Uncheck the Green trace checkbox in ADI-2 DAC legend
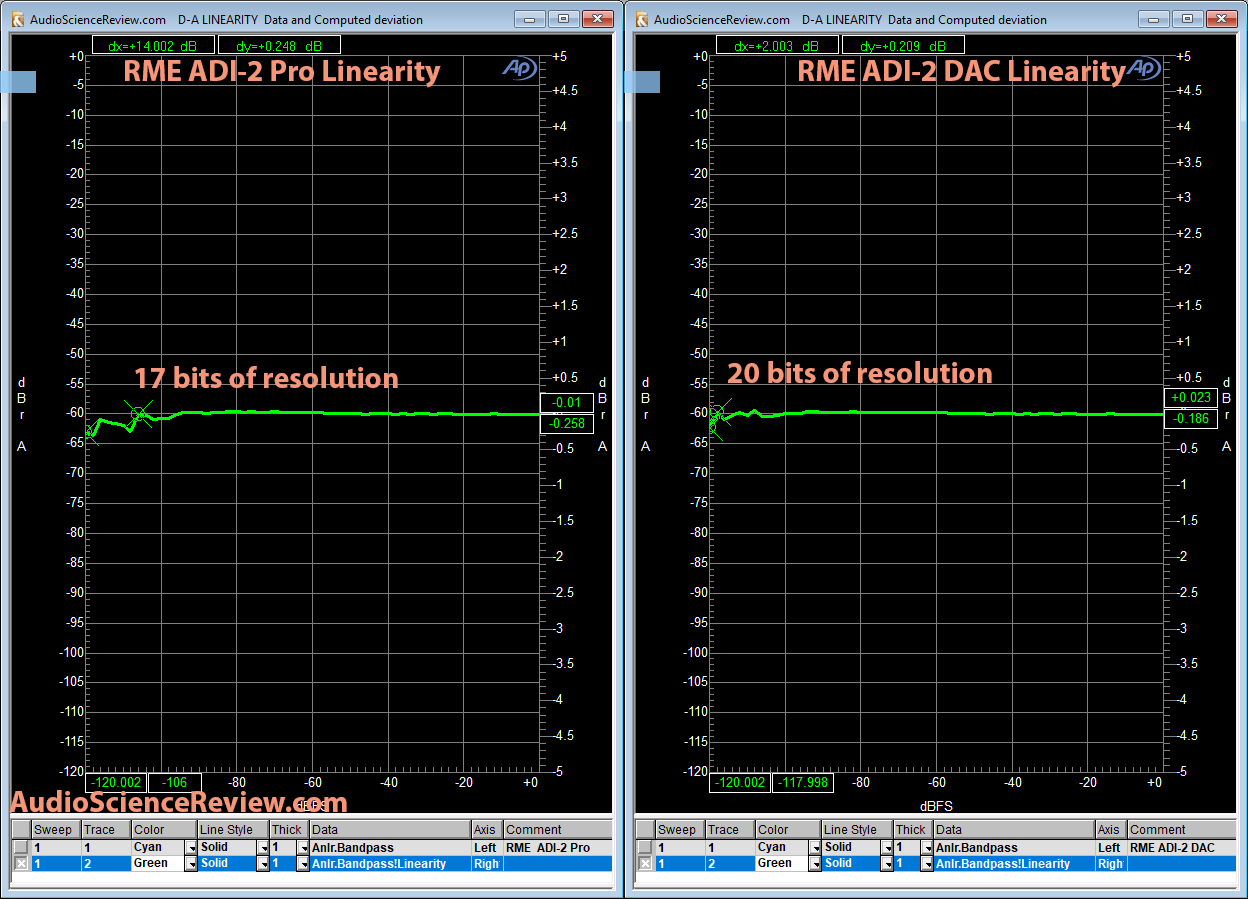This screenshot has width=1248, height=899. point(644,863)
